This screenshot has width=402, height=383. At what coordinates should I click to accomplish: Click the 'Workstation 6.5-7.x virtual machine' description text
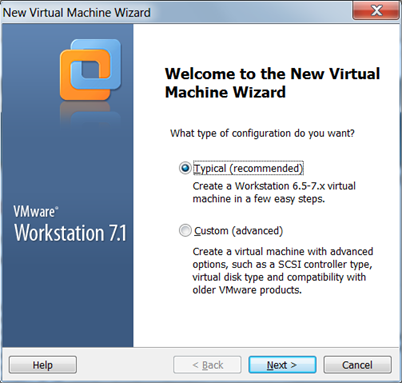point(274,192)
